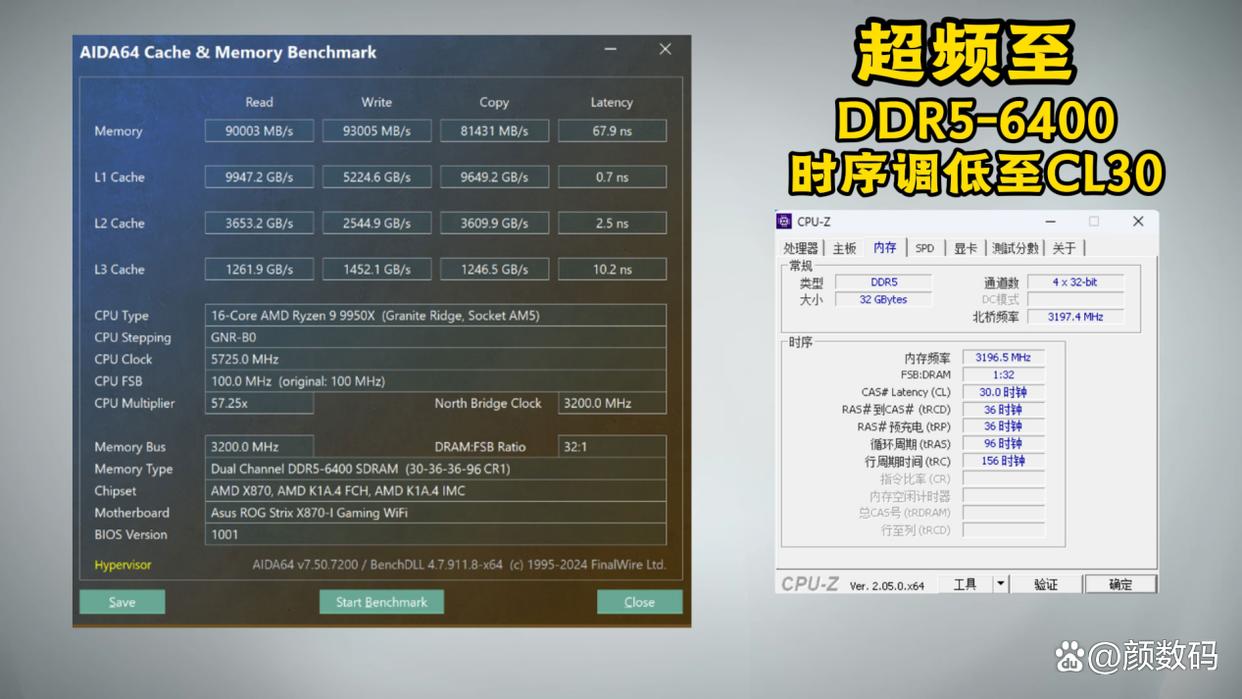This screenshot has height=699, width=1242.
Task: Click 通道数 value 4 x 32-bit
Action: [1075, 283]
